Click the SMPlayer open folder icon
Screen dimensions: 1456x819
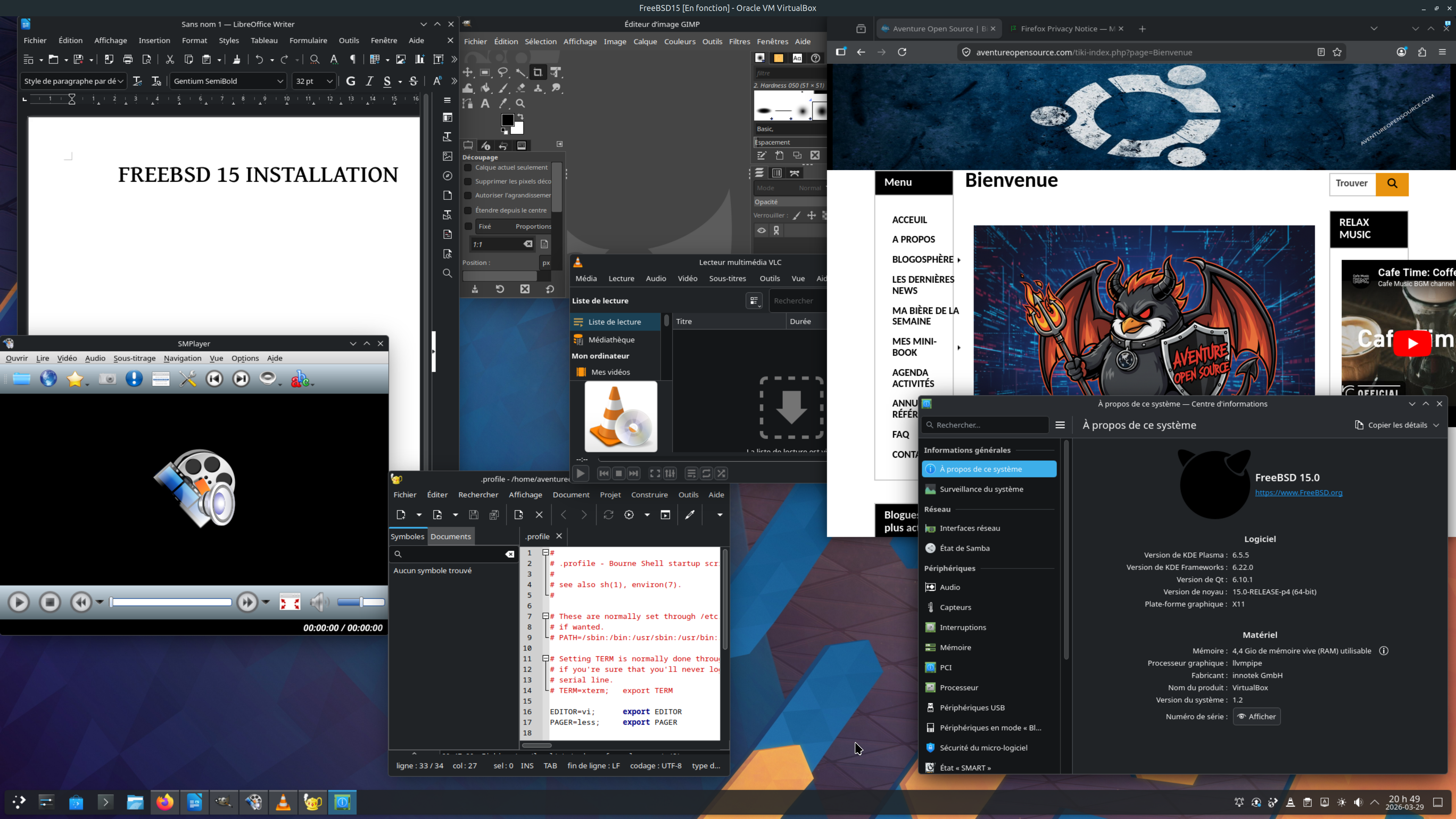[22, 379]
